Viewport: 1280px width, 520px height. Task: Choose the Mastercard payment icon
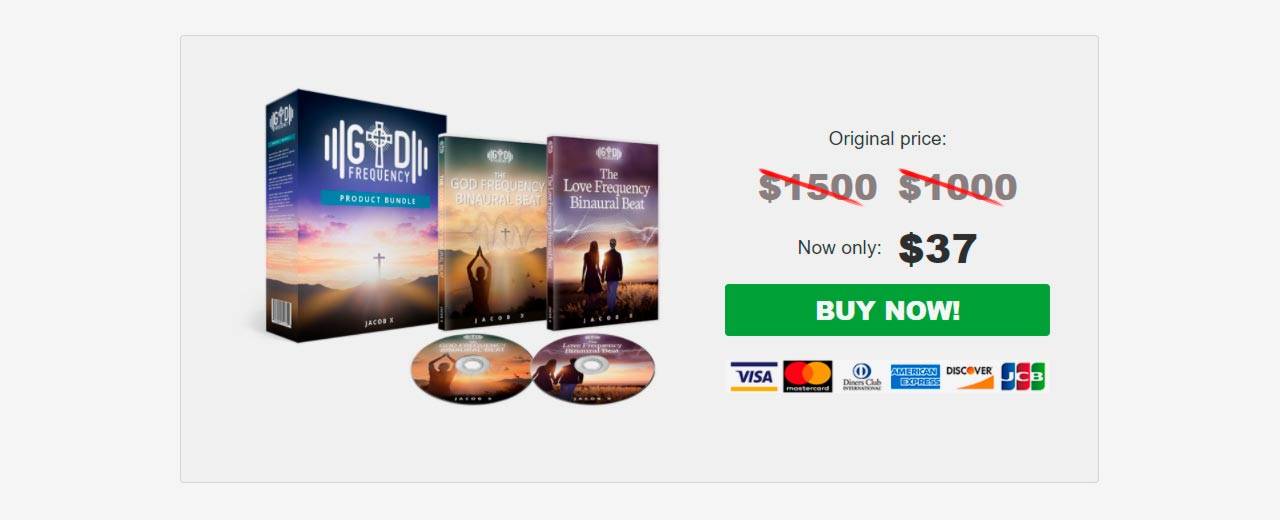pyautogui.click(x=808, y=376)
